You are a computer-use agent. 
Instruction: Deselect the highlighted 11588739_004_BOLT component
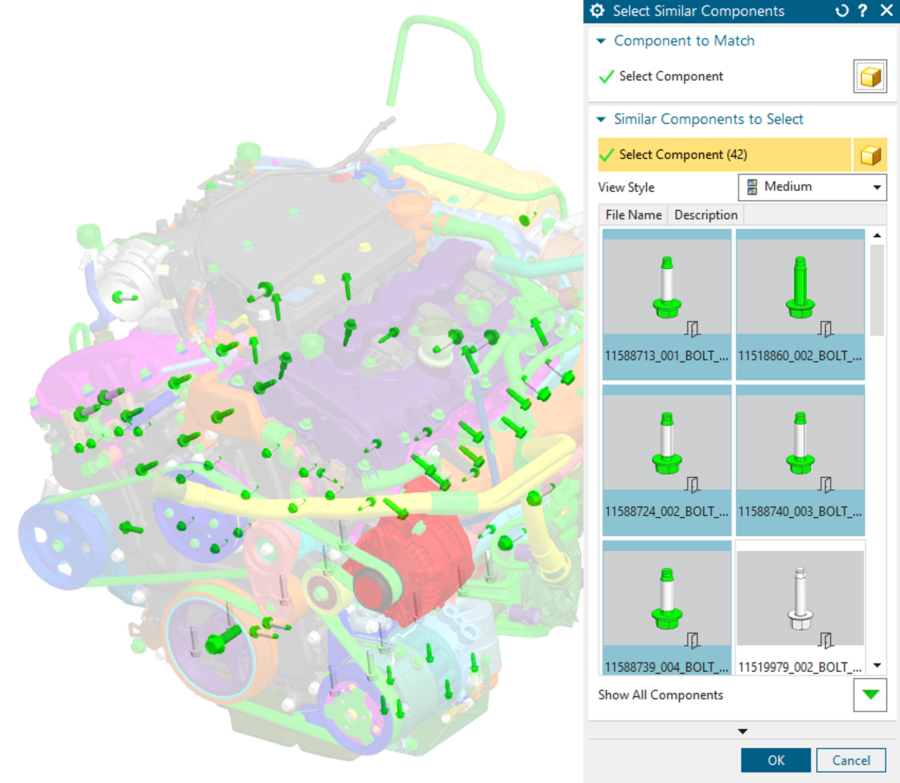pyautogui.click(x=666, y=600)
